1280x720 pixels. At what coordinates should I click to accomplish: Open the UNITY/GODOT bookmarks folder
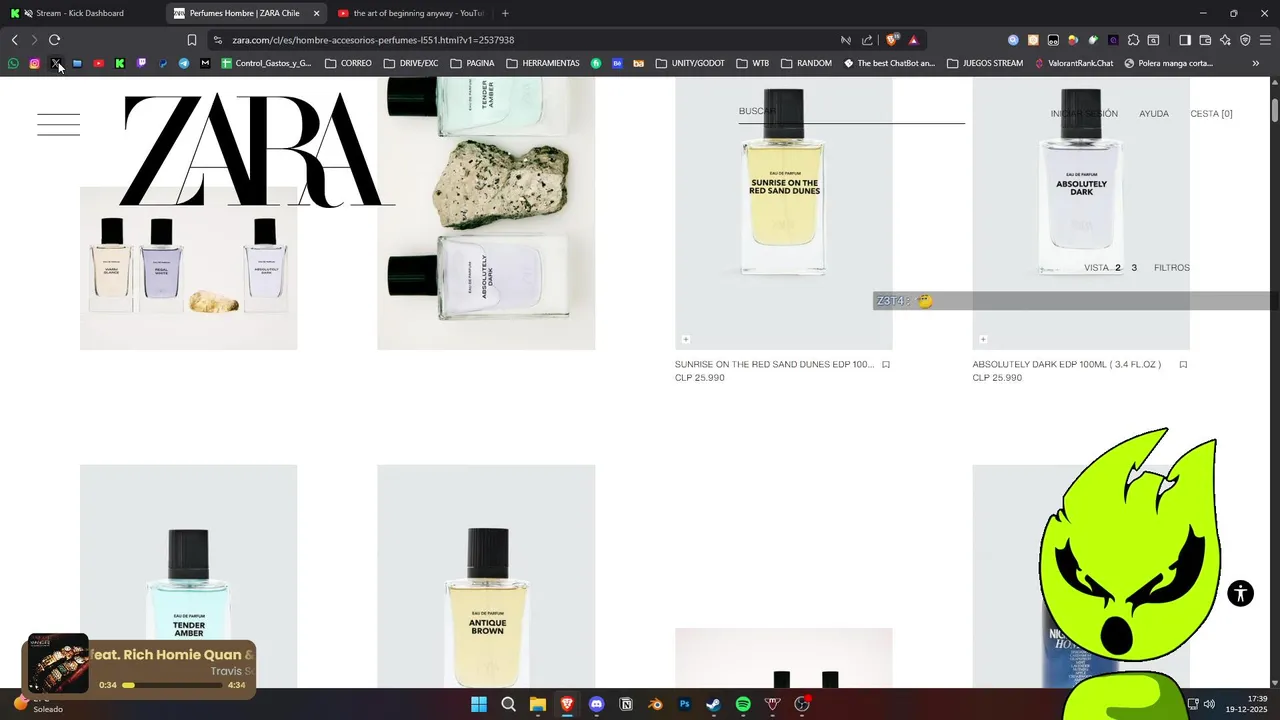690,63
